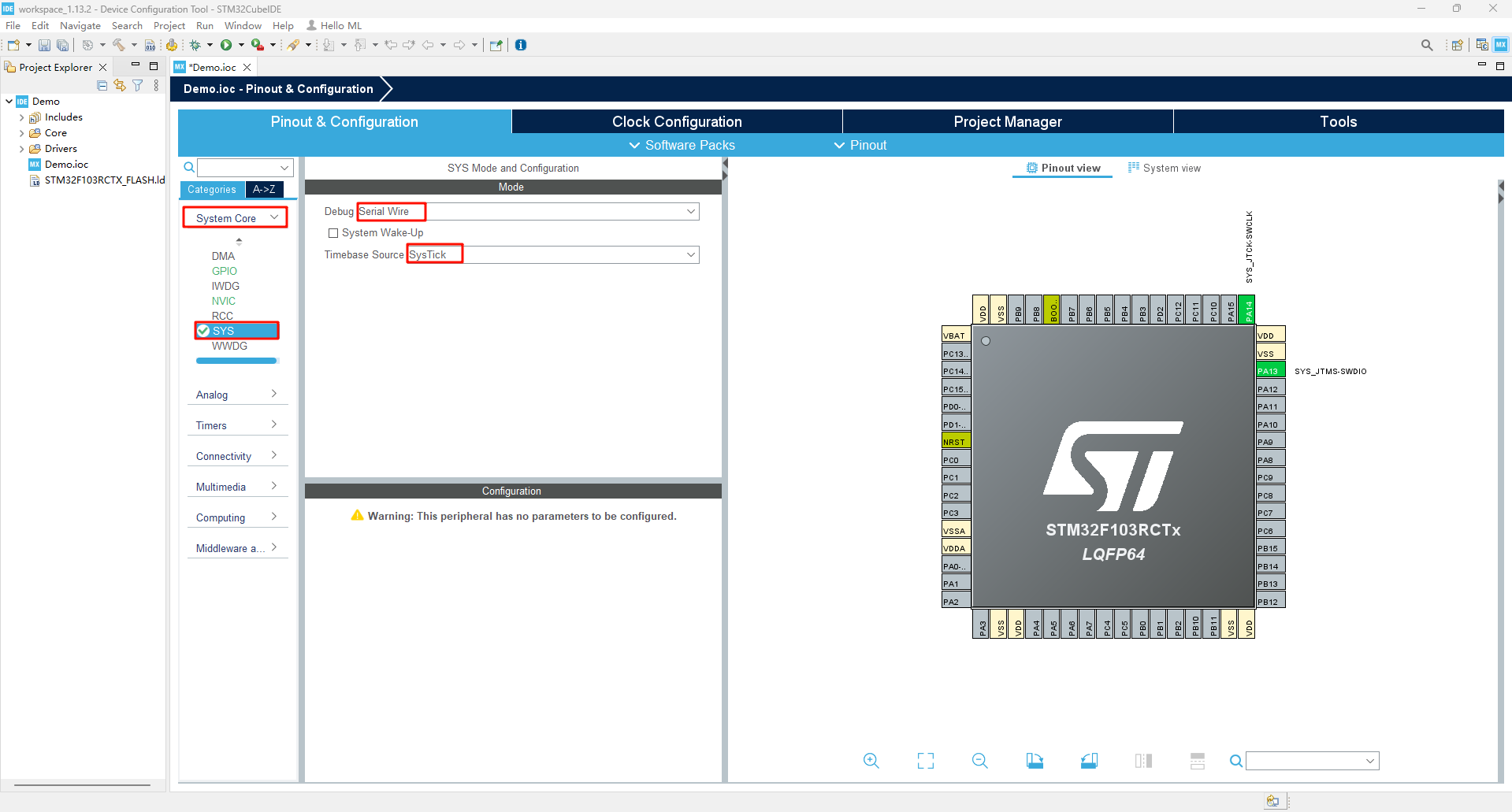Collapse all in Project Explorer
The height and width of the screenshot is (812, 1512).
pos(102,86)
